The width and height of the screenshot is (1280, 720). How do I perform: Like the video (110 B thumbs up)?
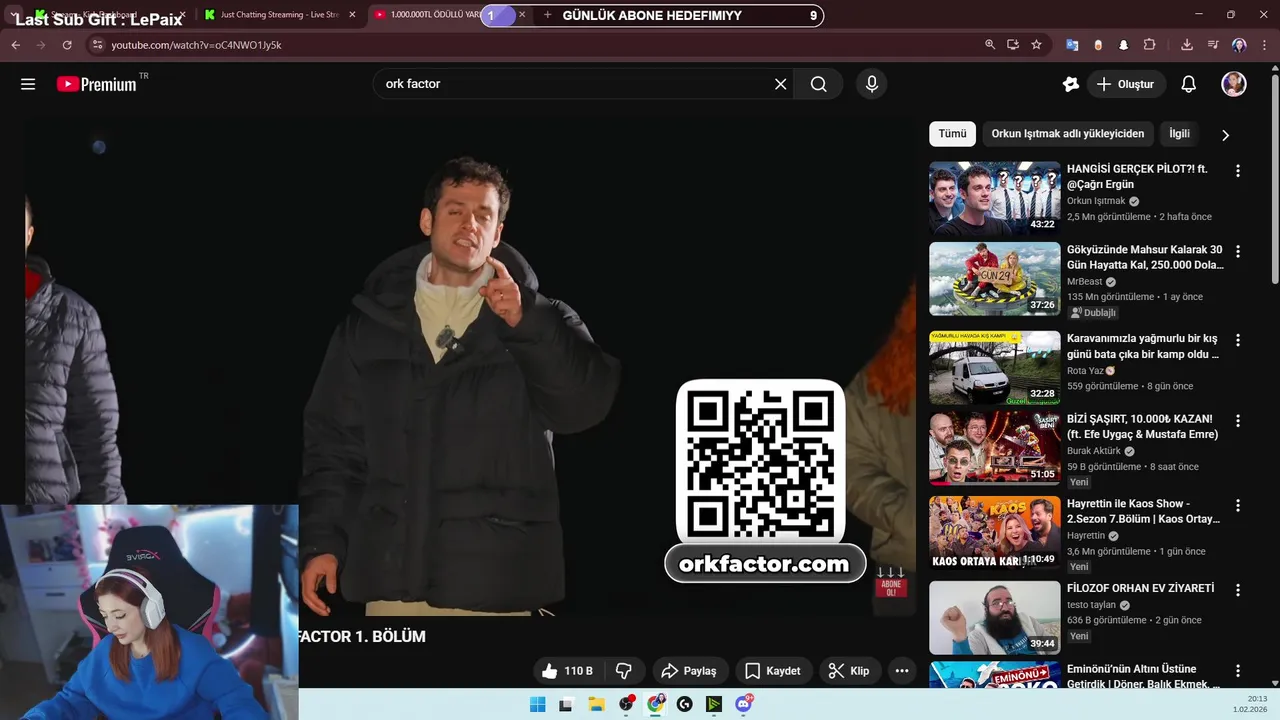[x=567, y=671]
